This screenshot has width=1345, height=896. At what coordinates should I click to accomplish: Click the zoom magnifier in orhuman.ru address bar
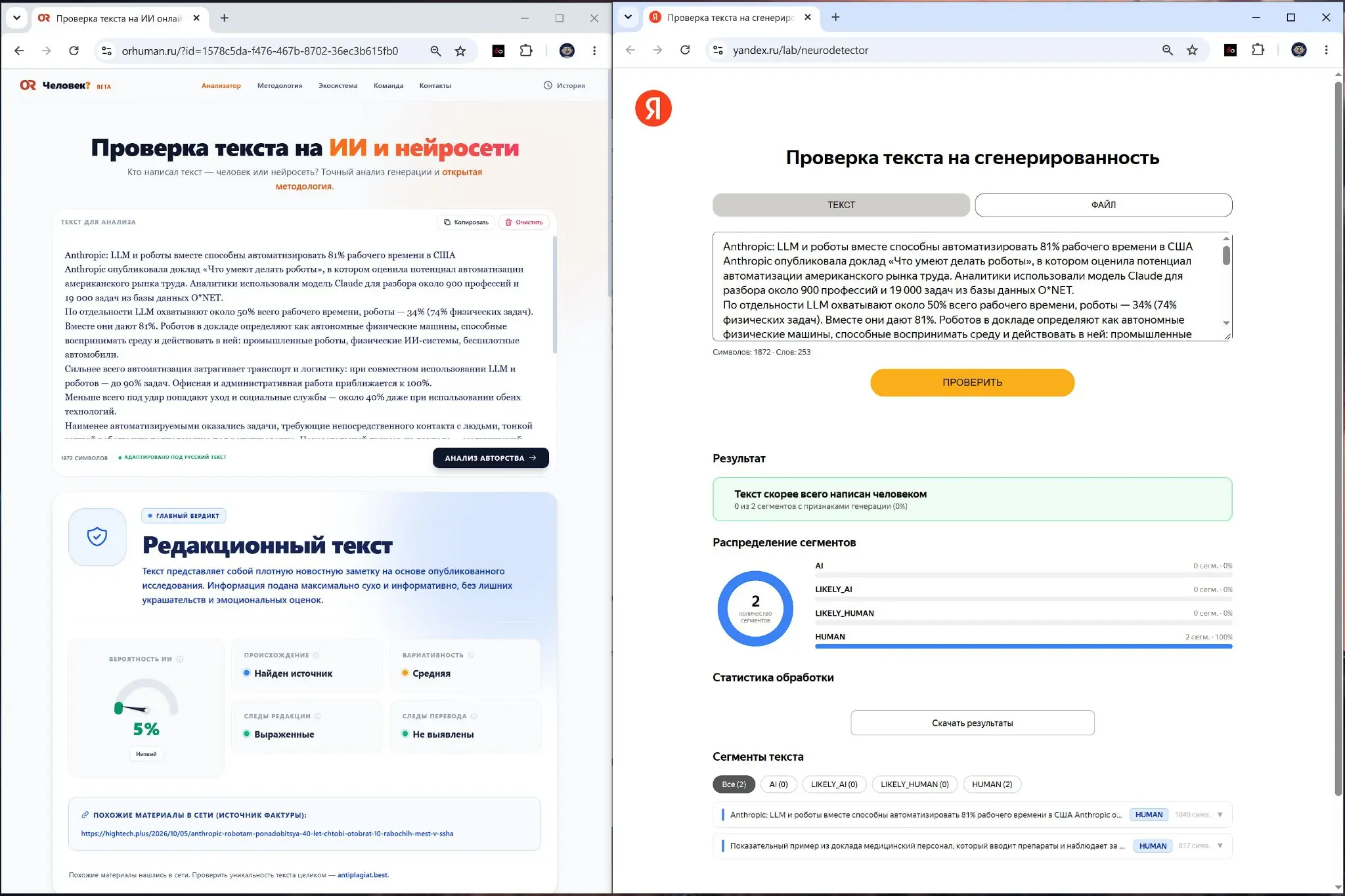(x=435, y=51)
